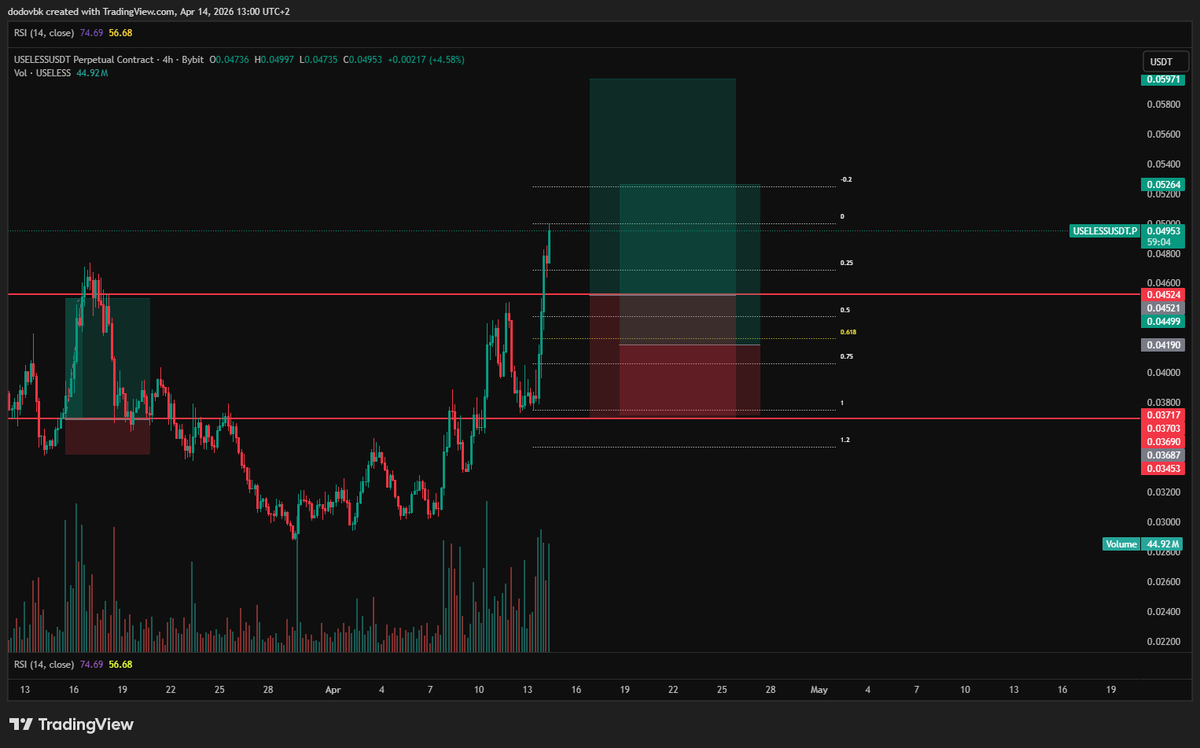Click the 0.03687 gray price label
The height and width of the screenshot is (748, 1200).
point(1162,455)
